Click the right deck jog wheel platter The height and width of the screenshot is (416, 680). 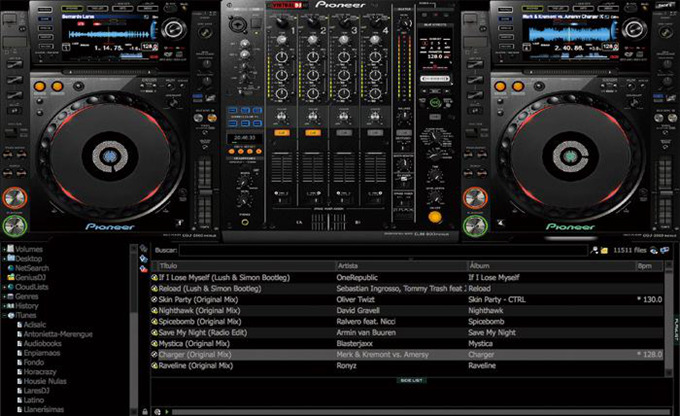(570, 156)
